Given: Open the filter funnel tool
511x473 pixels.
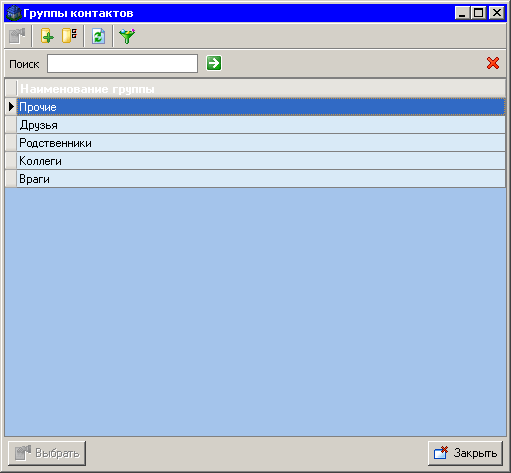Looking at the screenshot, I should 127,36.
